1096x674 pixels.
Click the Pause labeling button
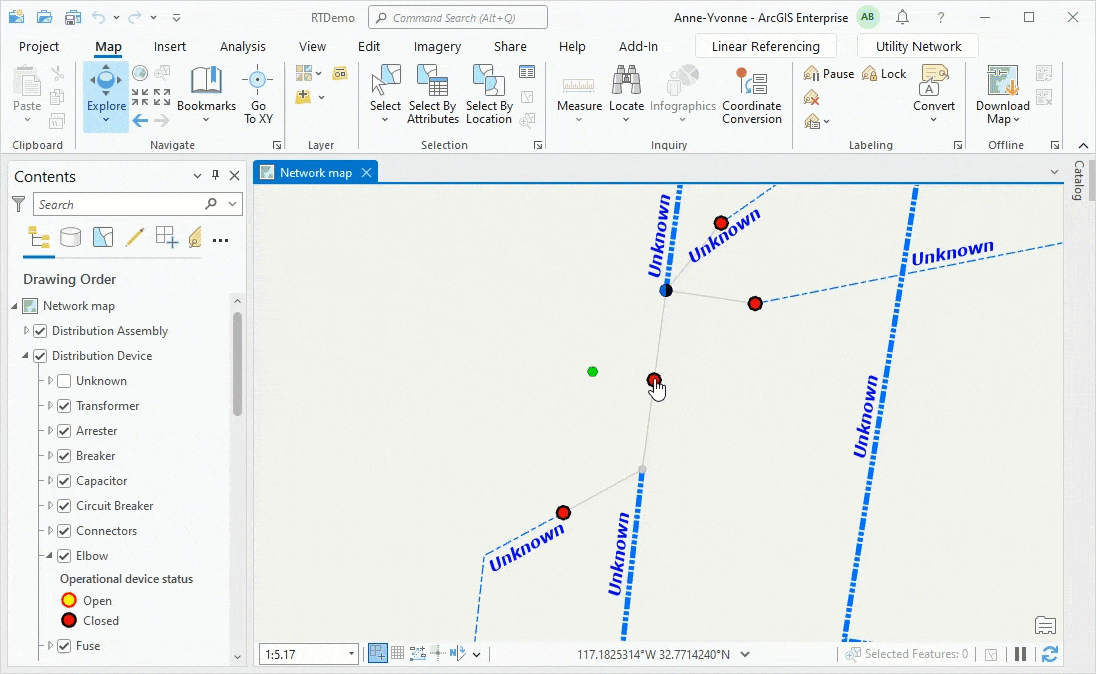[829, 73]
